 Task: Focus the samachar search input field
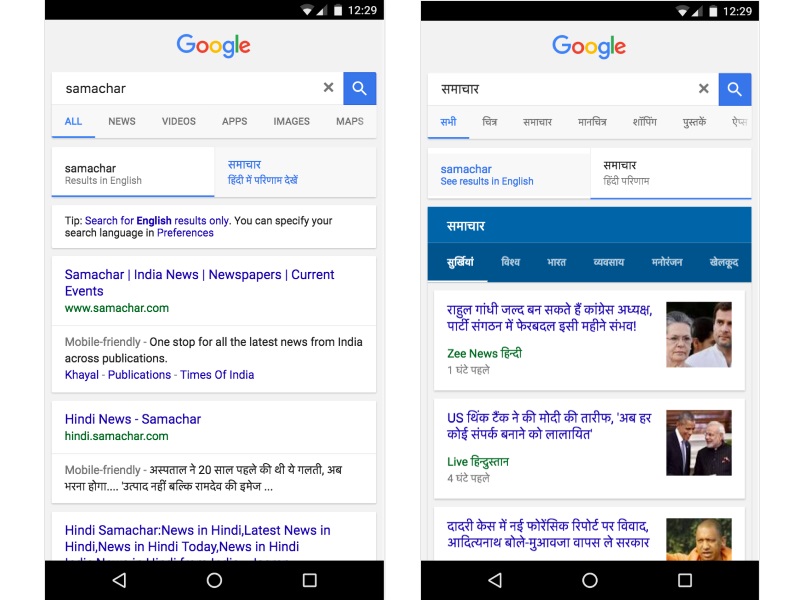(x=191, y=88)
